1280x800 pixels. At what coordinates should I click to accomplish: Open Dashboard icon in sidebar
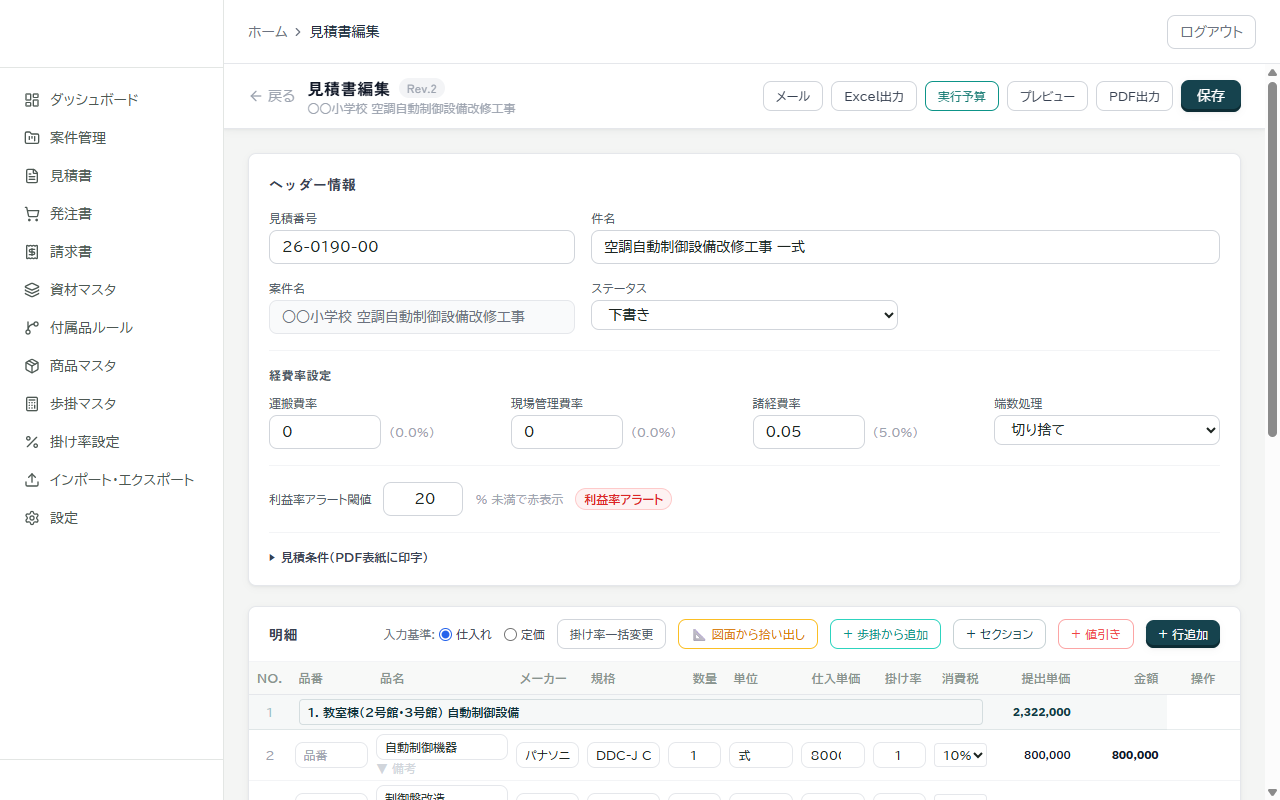[x=32, y=100]
